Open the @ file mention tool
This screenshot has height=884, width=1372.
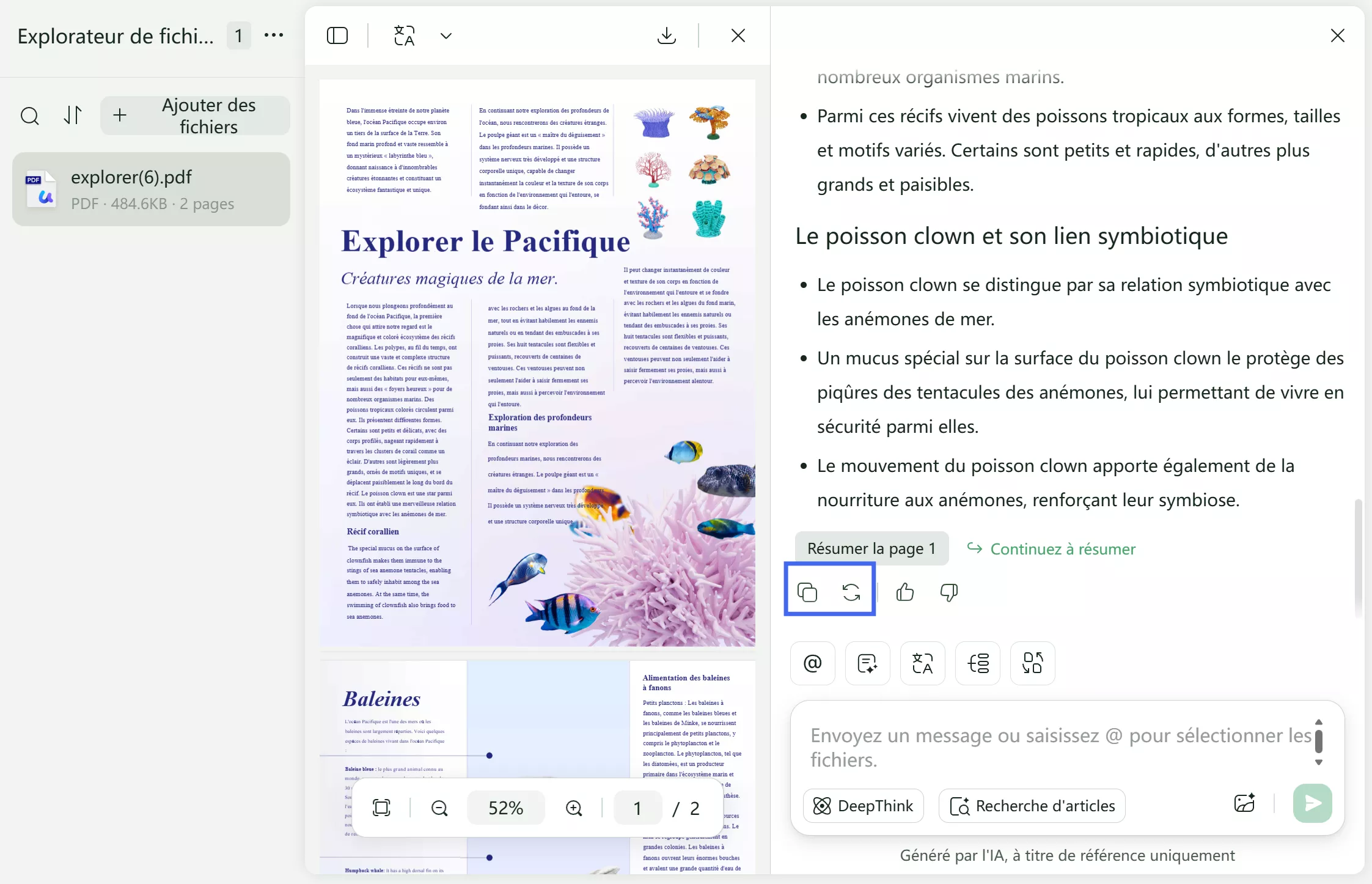(x=812, y=663)
